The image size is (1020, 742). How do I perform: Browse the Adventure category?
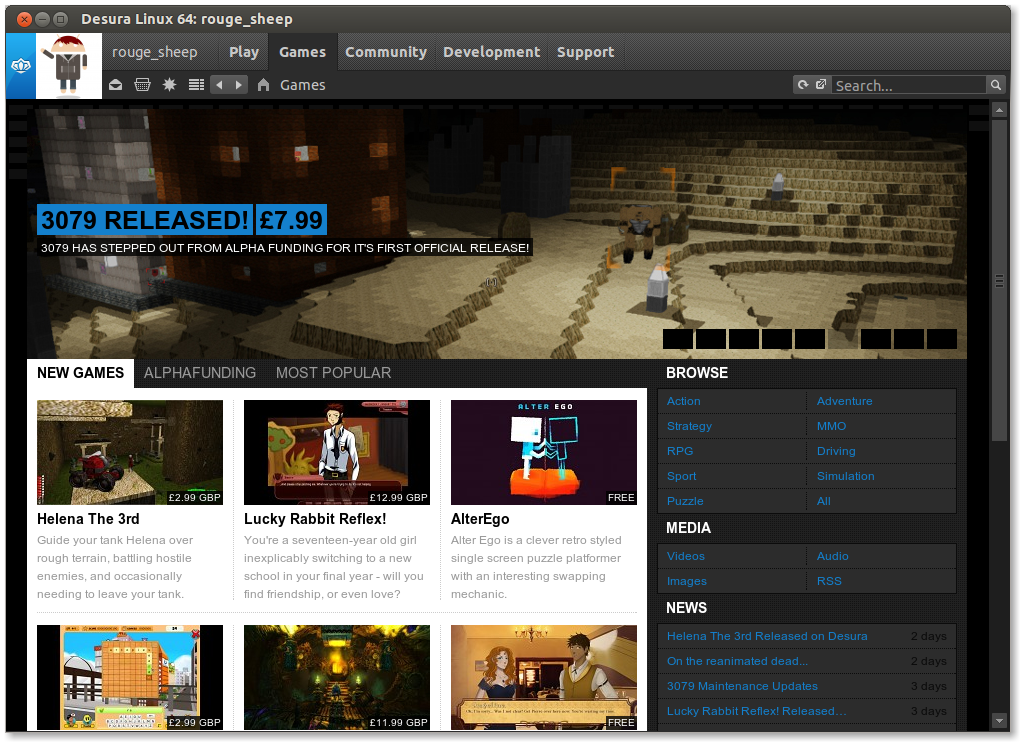[x=844, y=401]
